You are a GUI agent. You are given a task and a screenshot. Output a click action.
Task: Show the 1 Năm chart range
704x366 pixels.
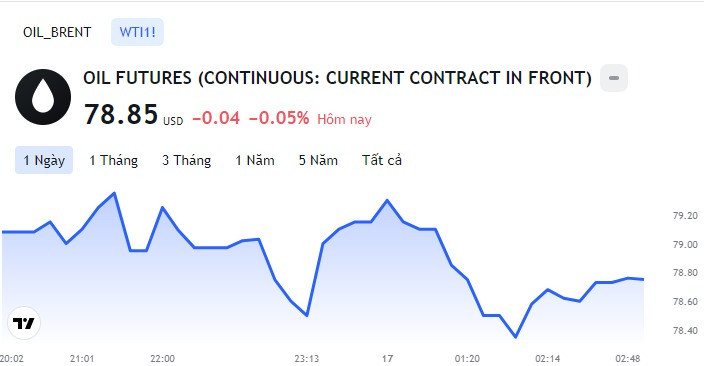255,160
